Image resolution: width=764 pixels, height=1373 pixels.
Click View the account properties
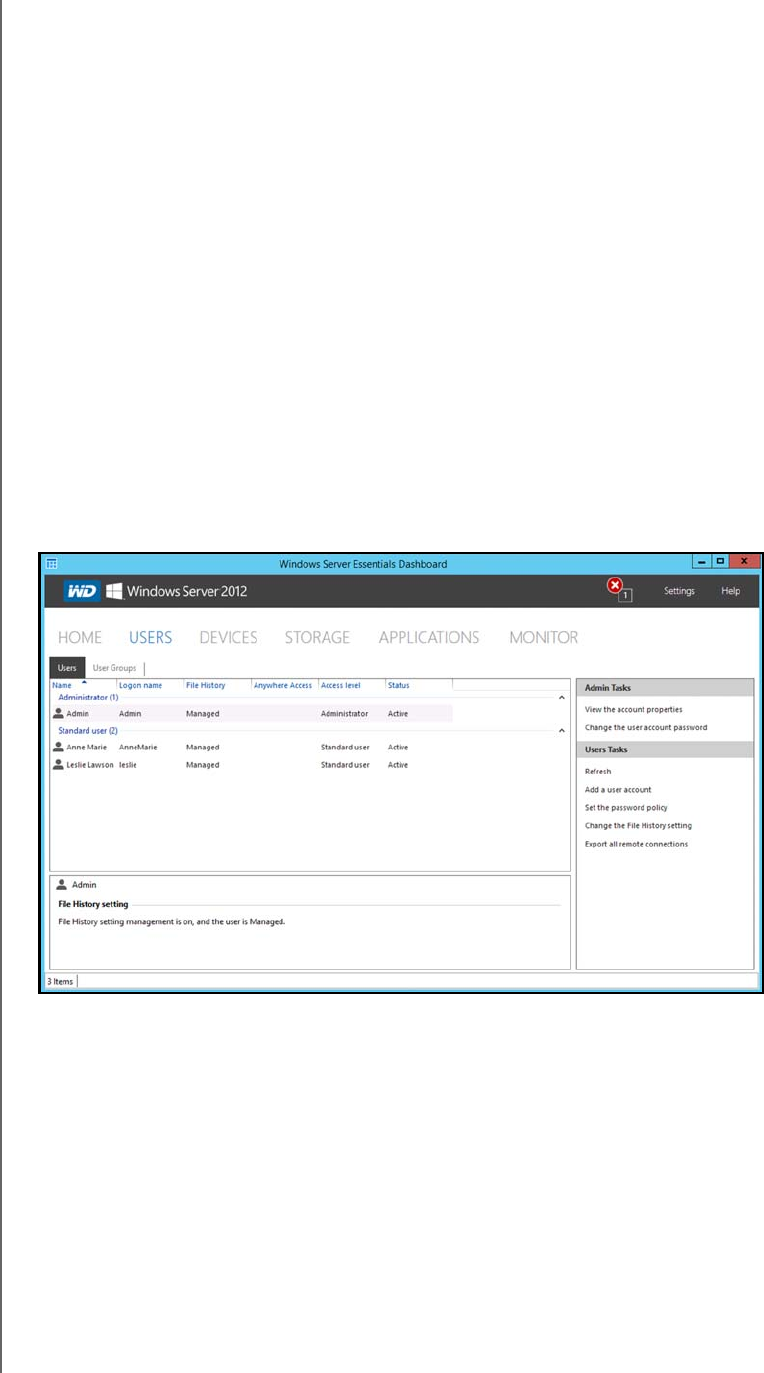click(633, 710)
